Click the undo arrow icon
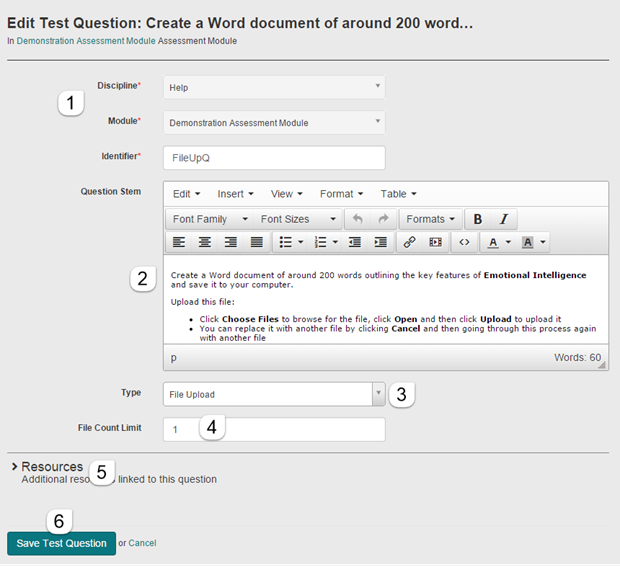The width and height of the screenshot is (620, 567). pos(358,219)
